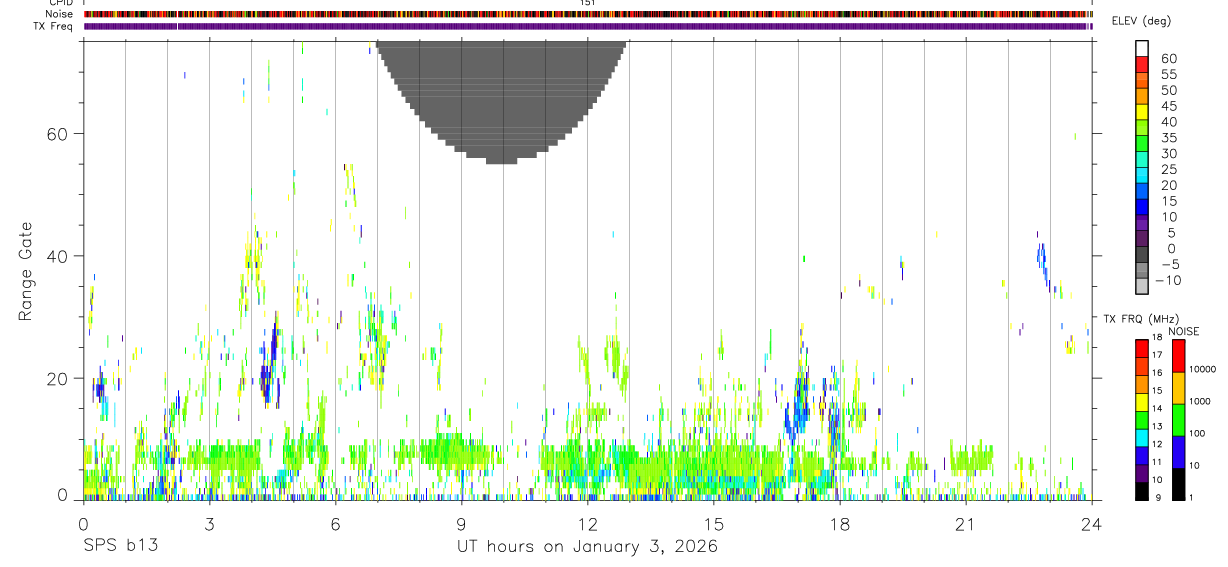Click the ELEV legend value '35'
The width and height of the screenshot is (1228, 567).
click(1168, 138)
